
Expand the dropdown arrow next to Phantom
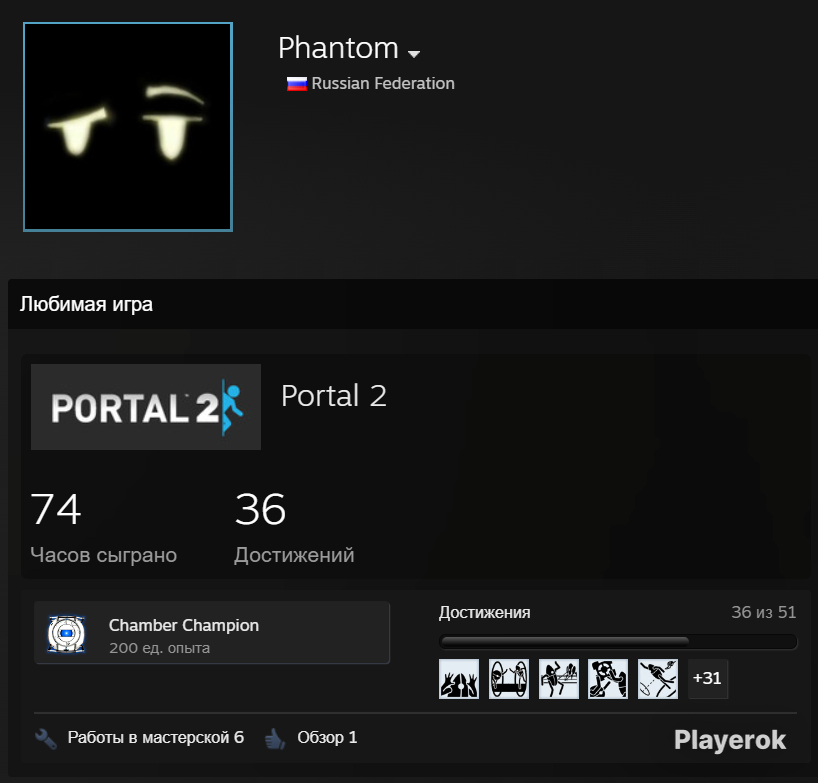tap(414, 54)
